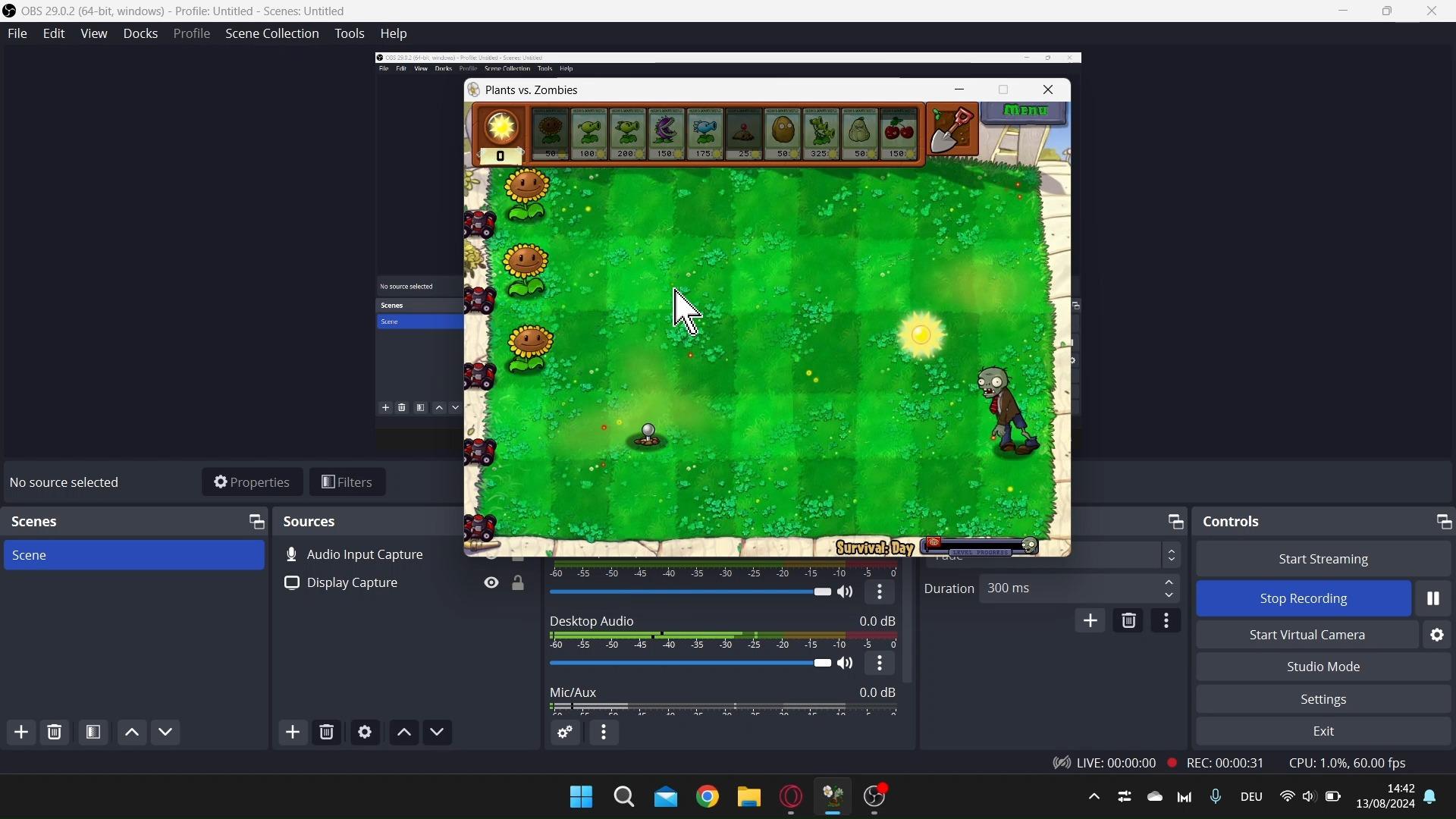Undock the Scenes panel
This screenshot has width=1456, height=819.
click(x=256, y=522)
